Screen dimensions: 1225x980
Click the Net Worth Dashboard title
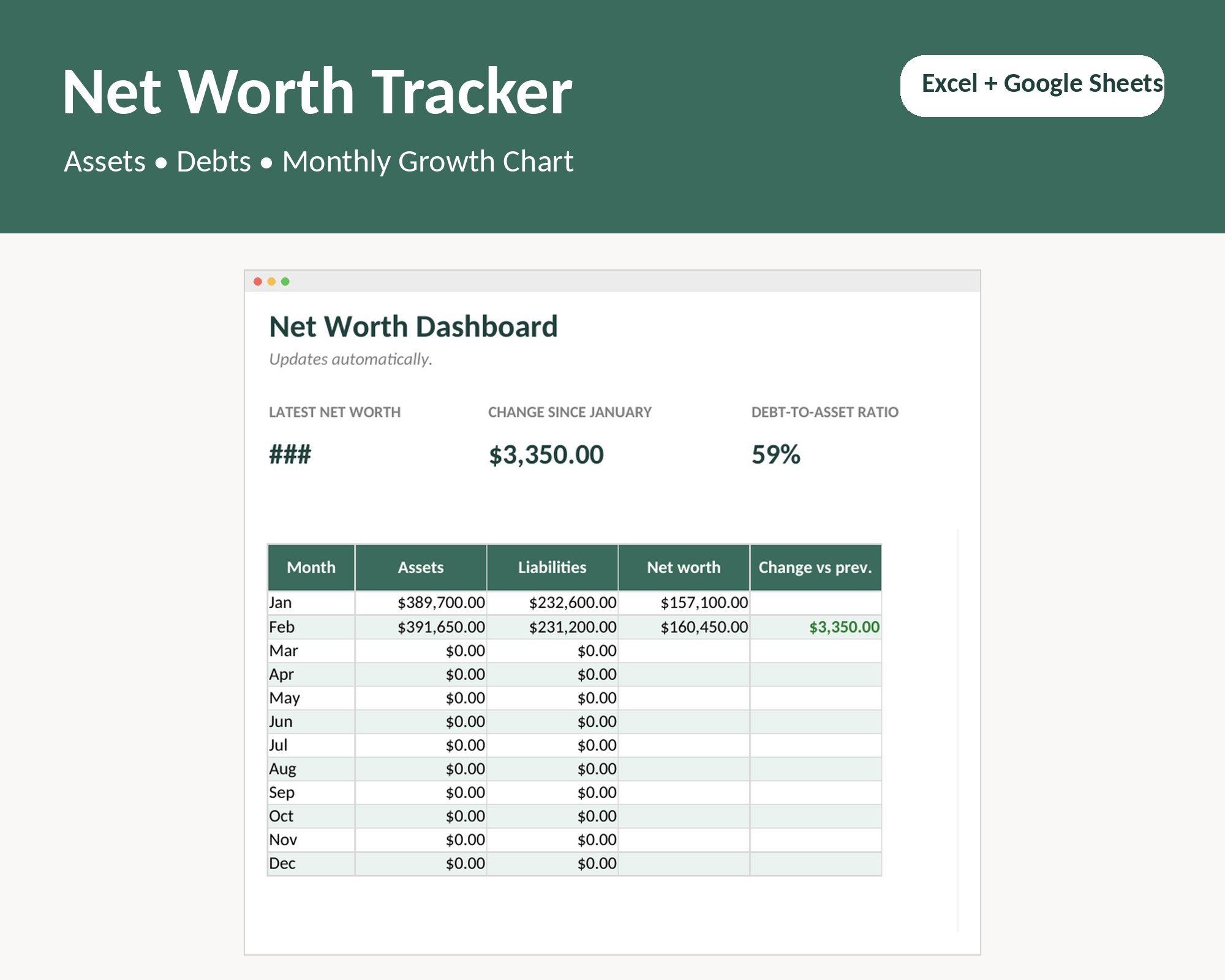click(413, 326)
